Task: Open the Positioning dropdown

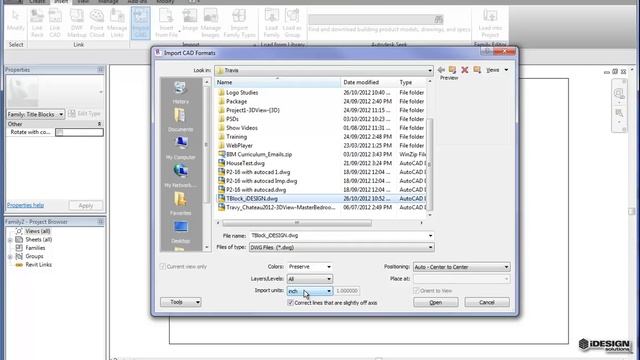Action: click(461, 267)
